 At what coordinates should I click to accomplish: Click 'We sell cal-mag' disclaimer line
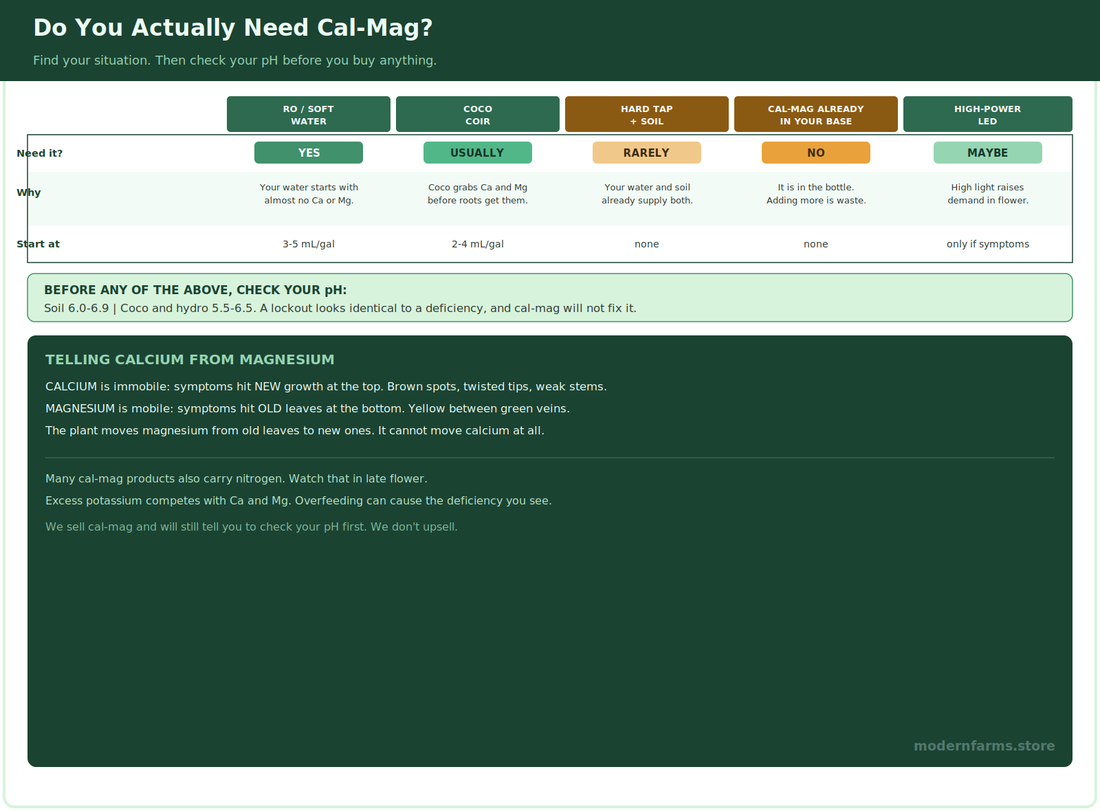(x=251, y=527)
